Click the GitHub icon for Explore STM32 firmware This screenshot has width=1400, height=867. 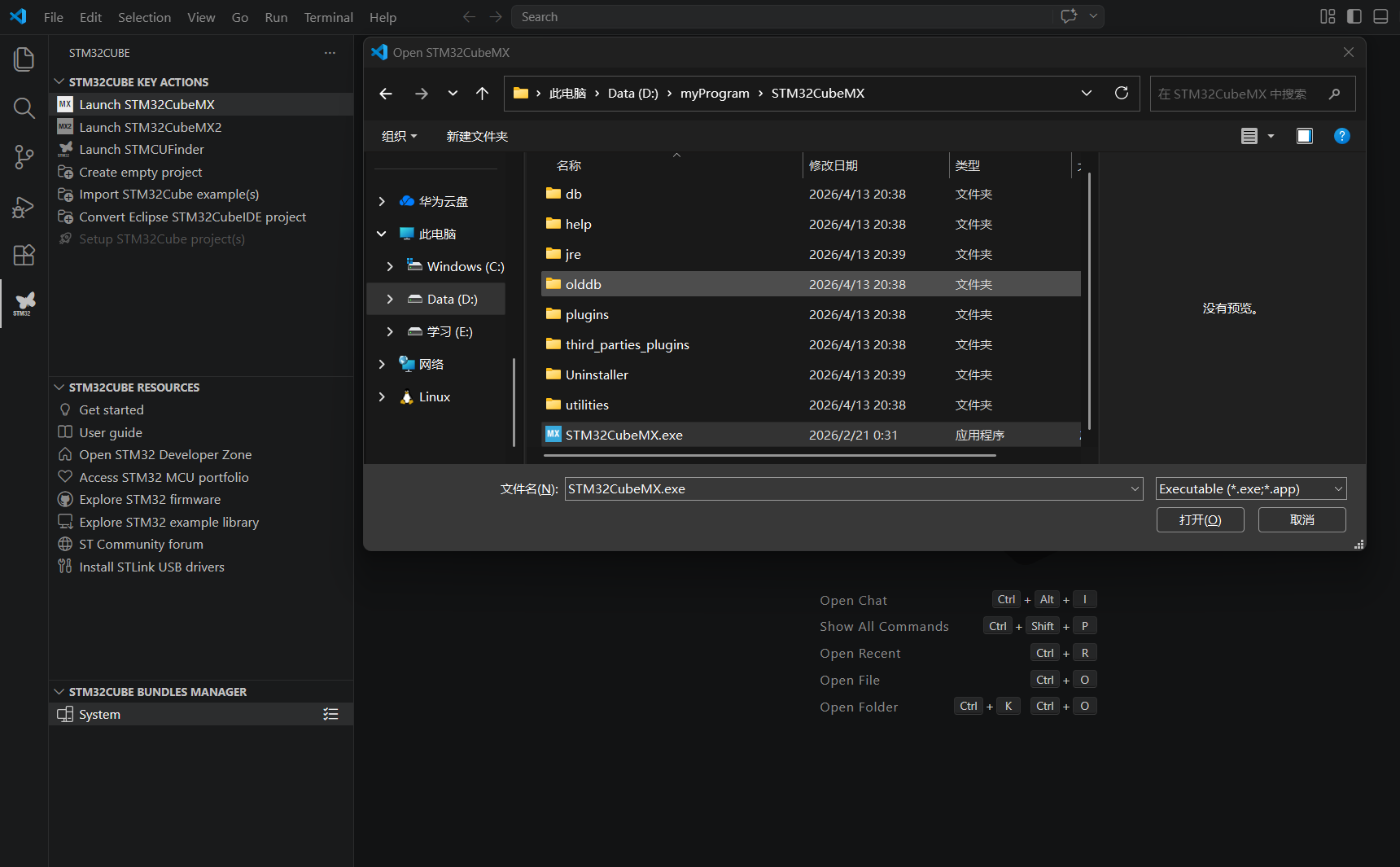65,499
